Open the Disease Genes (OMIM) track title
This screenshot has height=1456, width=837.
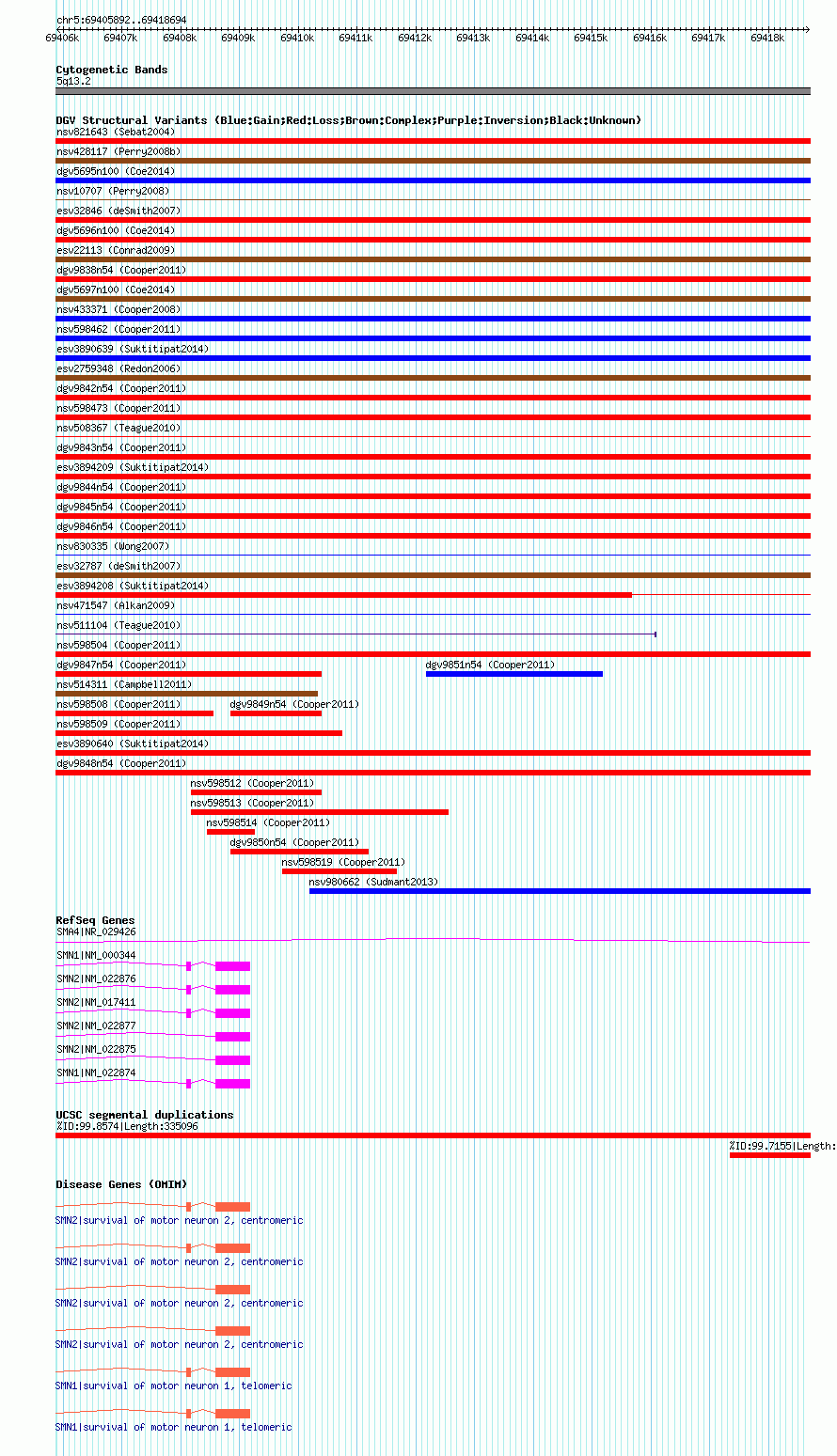[x=121, y=1184]
